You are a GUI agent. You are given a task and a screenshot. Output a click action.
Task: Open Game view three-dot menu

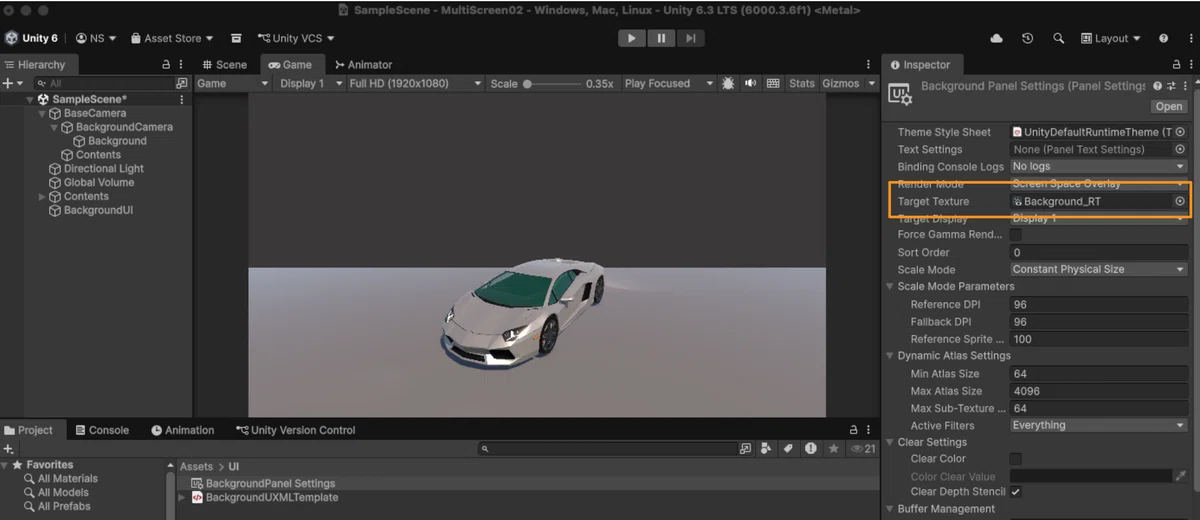(867, 65)
